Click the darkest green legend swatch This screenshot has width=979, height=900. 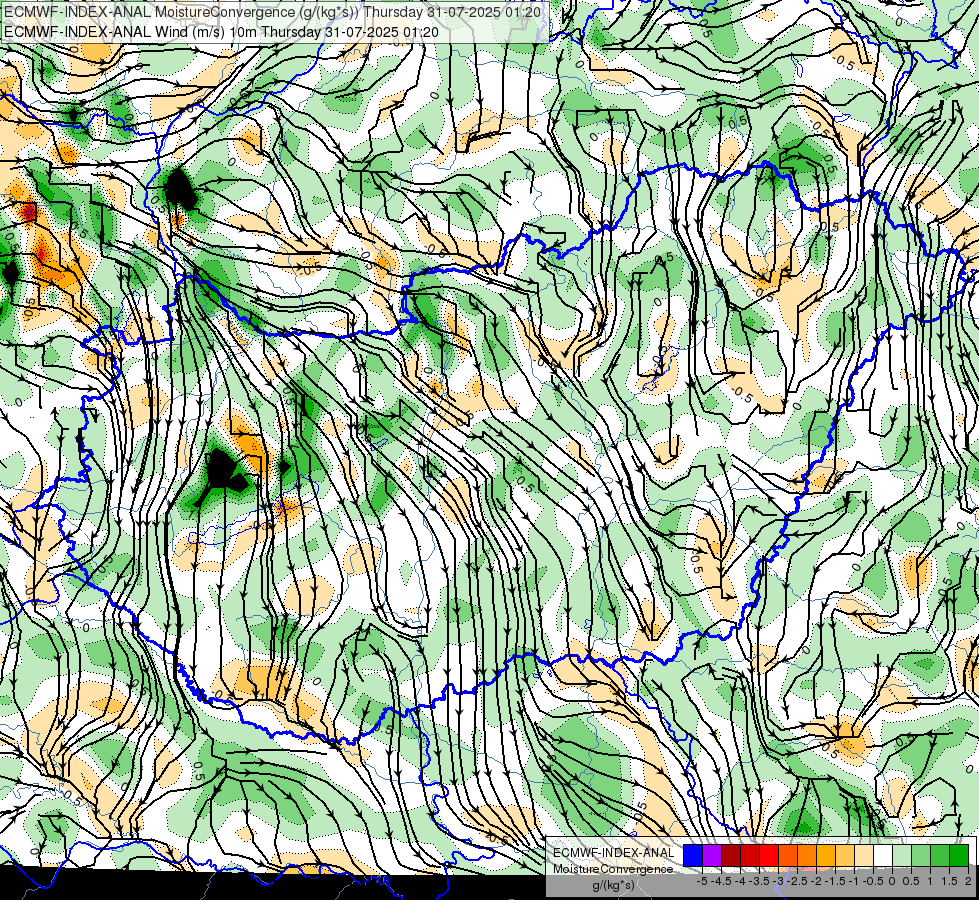pyautogui.click(x=959, y=856)
